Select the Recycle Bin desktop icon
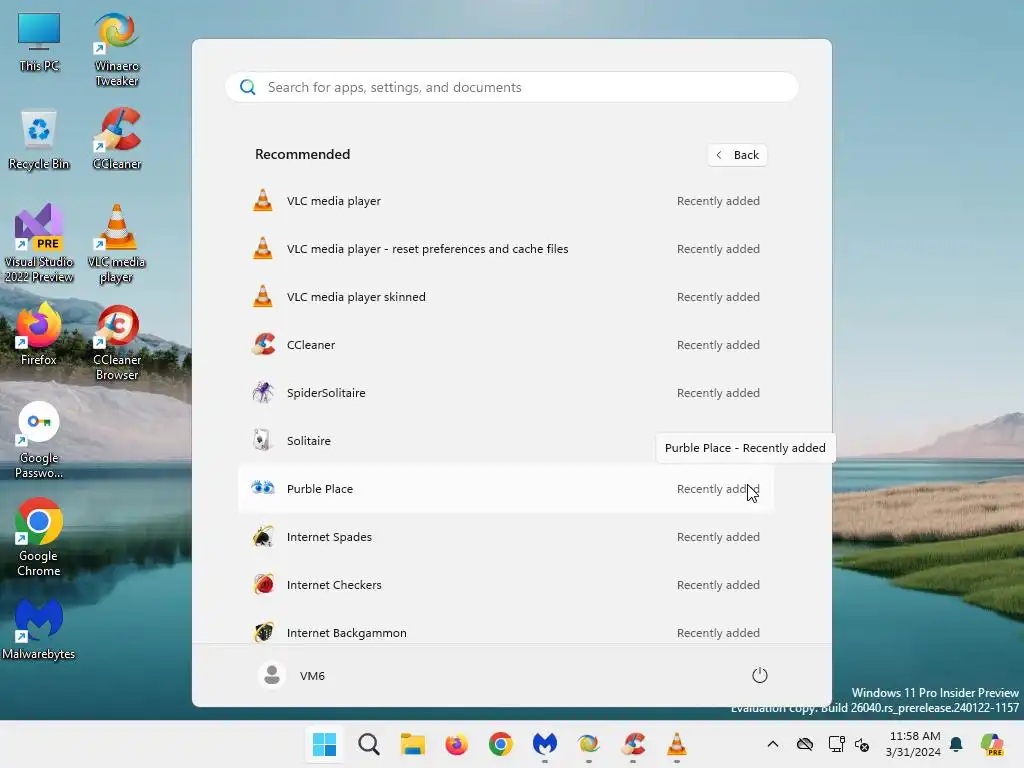Screen dimensions: 1024x768 tap(39, 140)
